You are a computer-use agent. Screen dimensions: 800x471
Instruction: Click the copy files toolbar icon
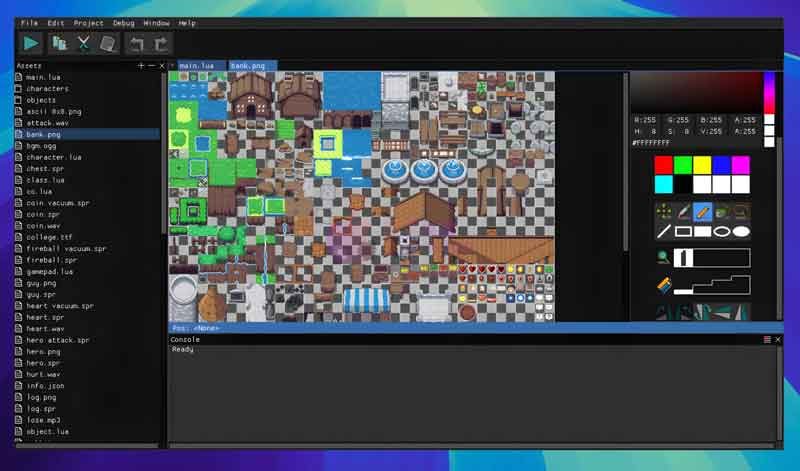click(x=60, y=44)
